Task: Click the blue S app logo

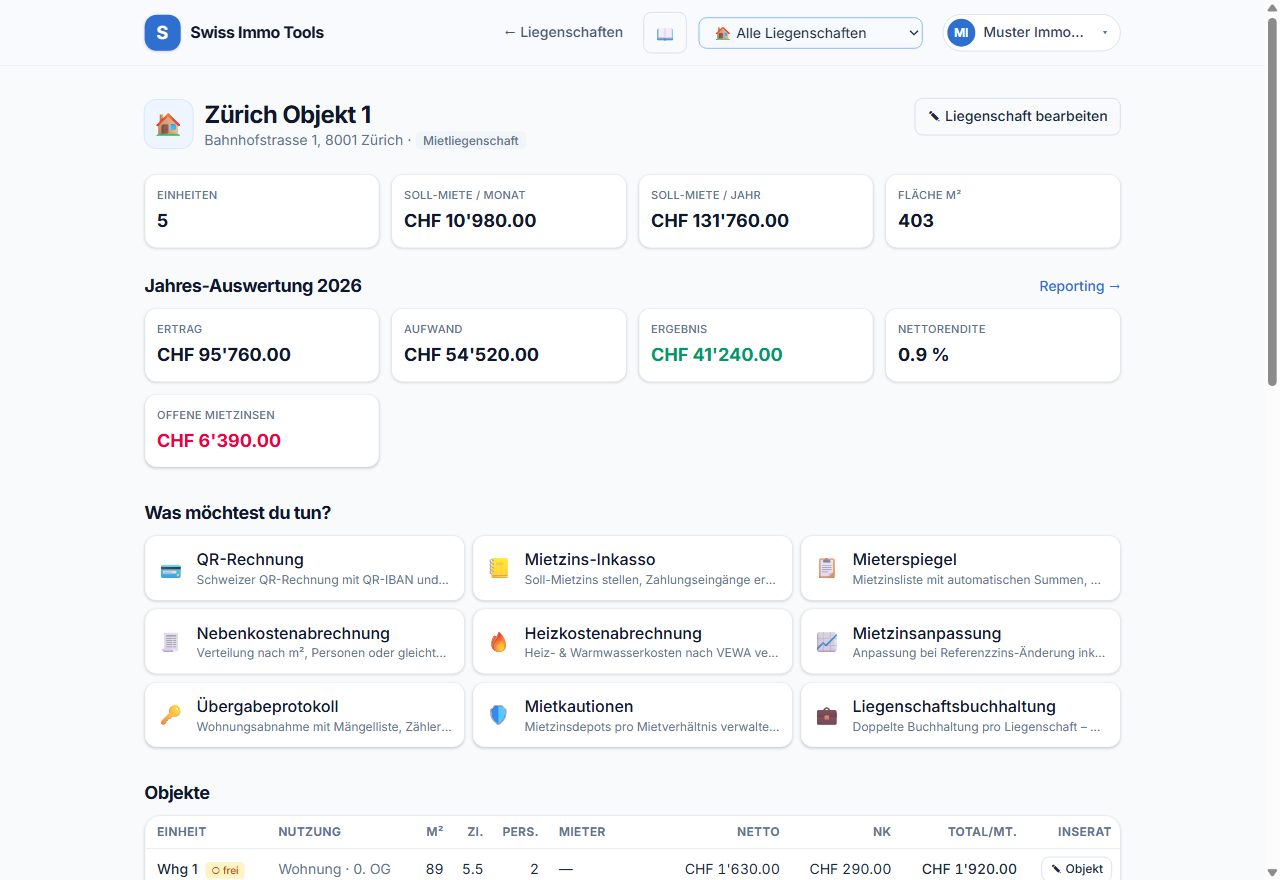Action: tap(163, 33)
